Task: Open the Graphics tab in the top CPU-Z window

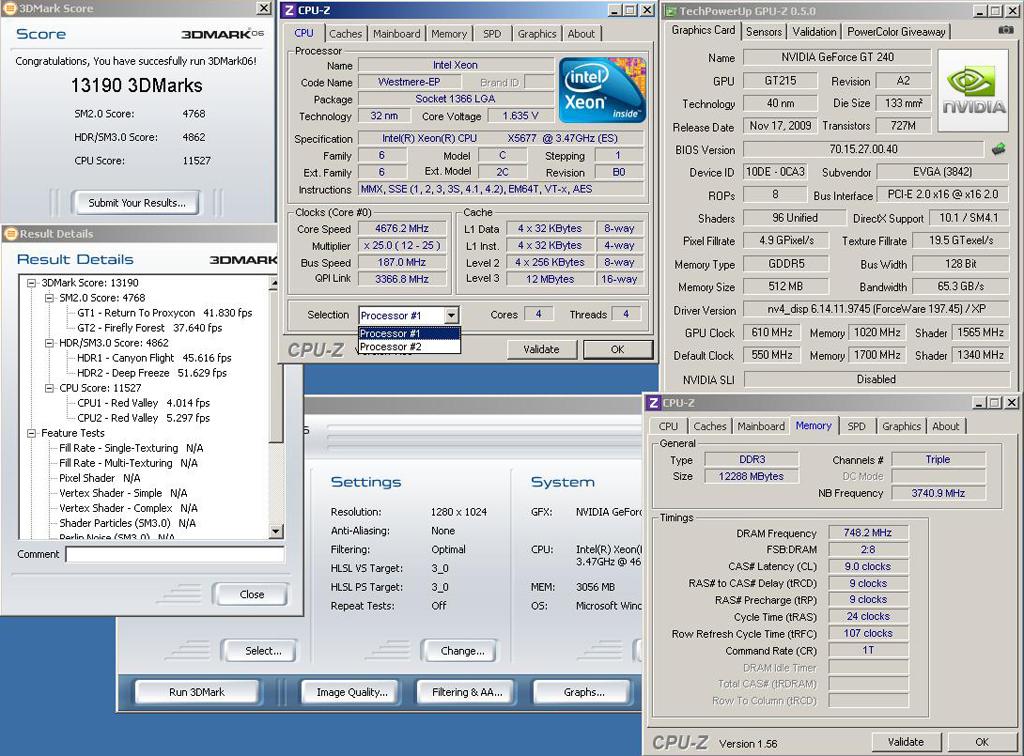Action: (x=537, y=34)
